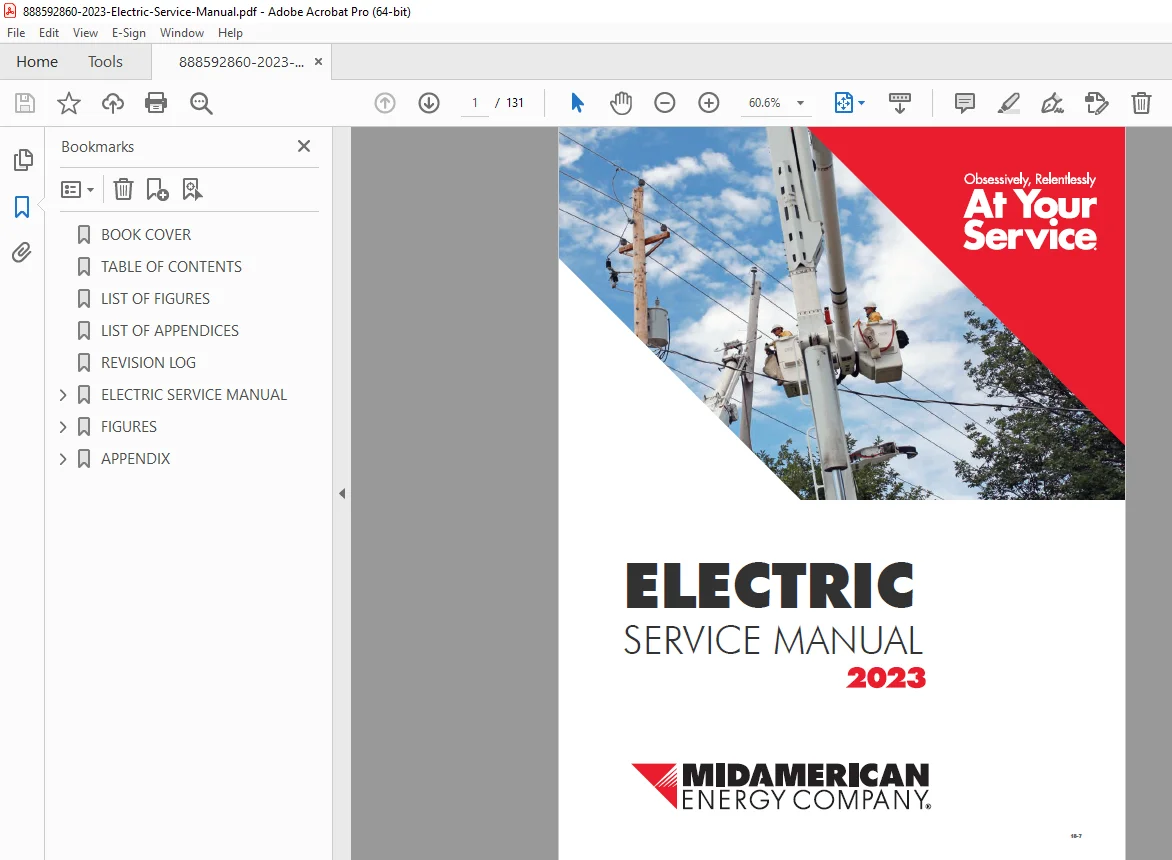The height and width of the screenshot is (860, 1172).
Task: Open the Sign document tool
Action: coord(1052,103)
